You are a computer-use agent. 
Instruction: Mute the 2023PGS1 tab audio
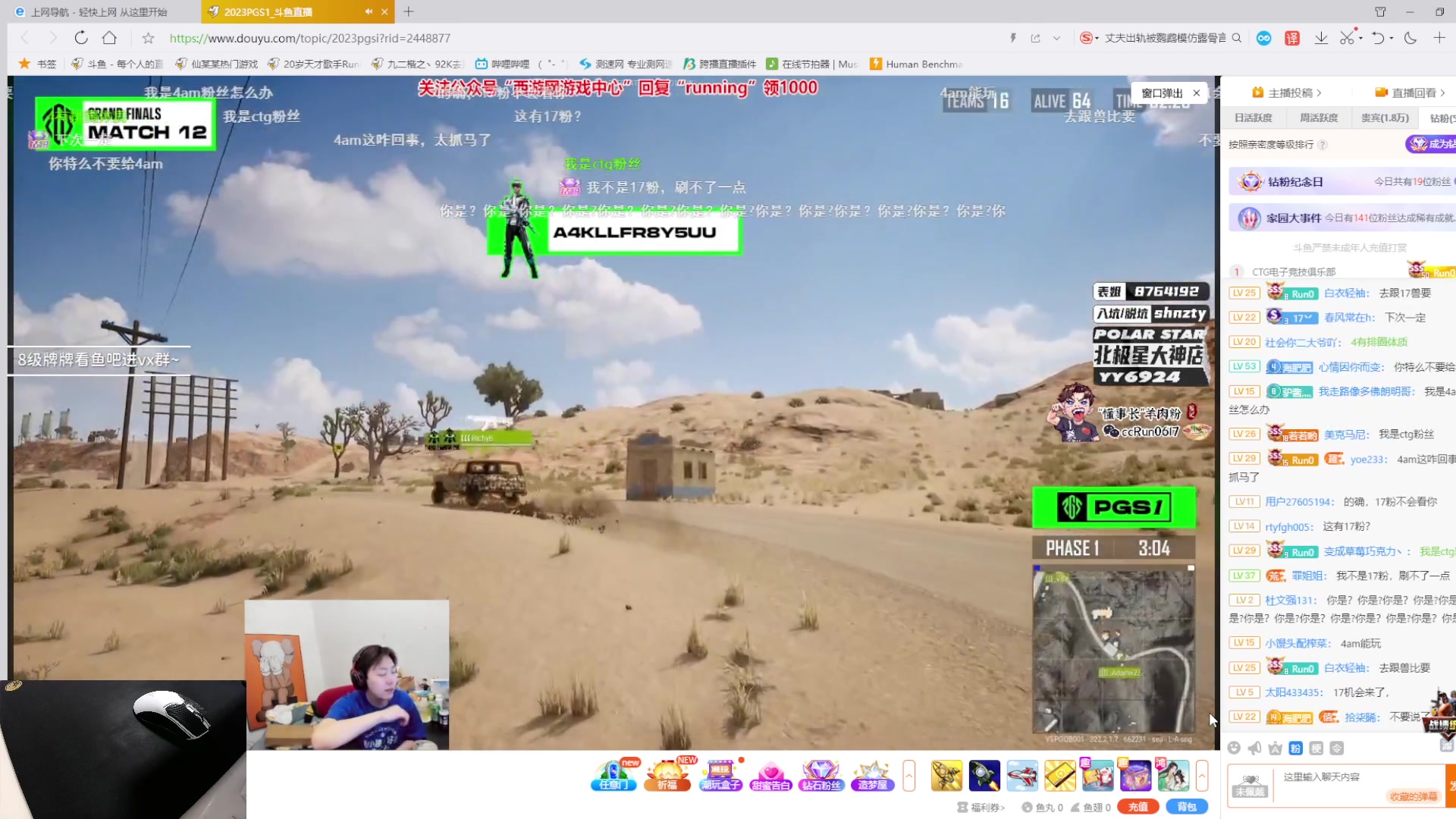(369, 11)
